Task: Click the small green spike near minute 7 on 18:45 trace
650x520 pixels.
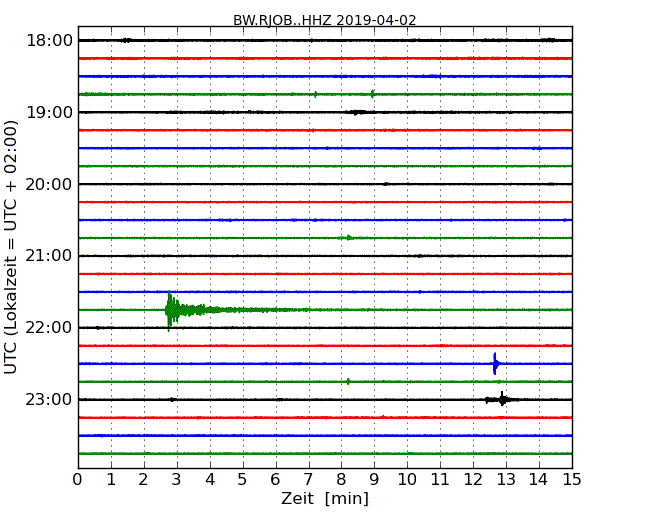Action: (316, 94)
